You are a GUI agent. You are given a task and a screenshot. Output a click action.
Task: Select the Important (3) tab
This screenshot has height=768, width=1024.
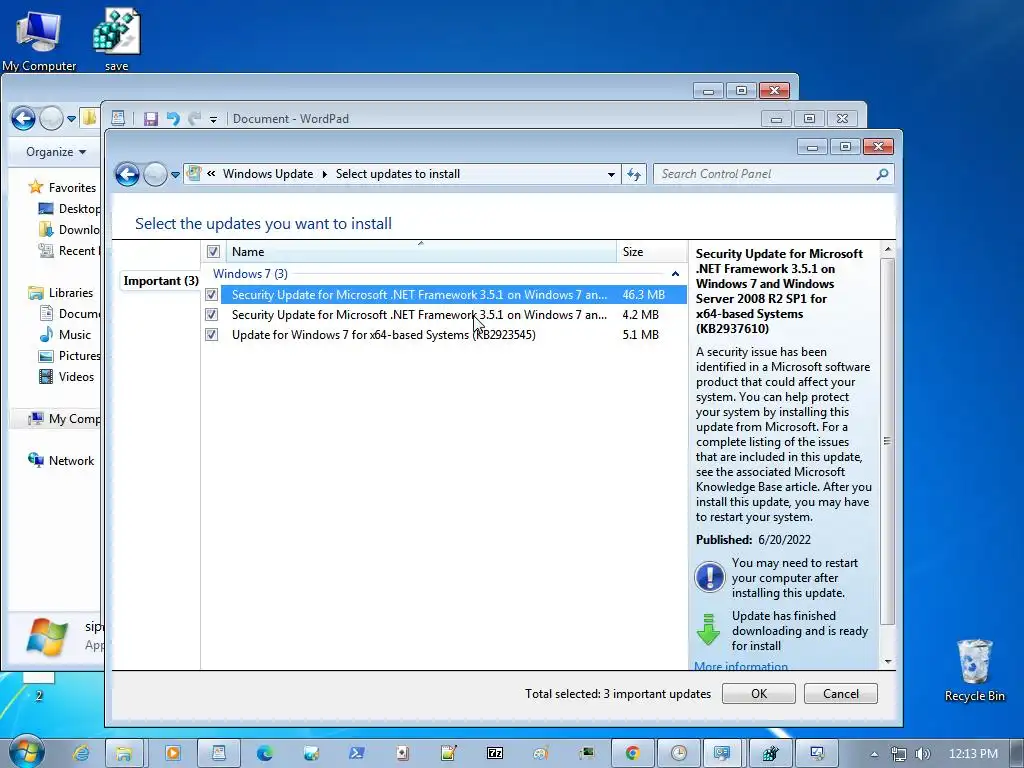[x=161, y=281]
